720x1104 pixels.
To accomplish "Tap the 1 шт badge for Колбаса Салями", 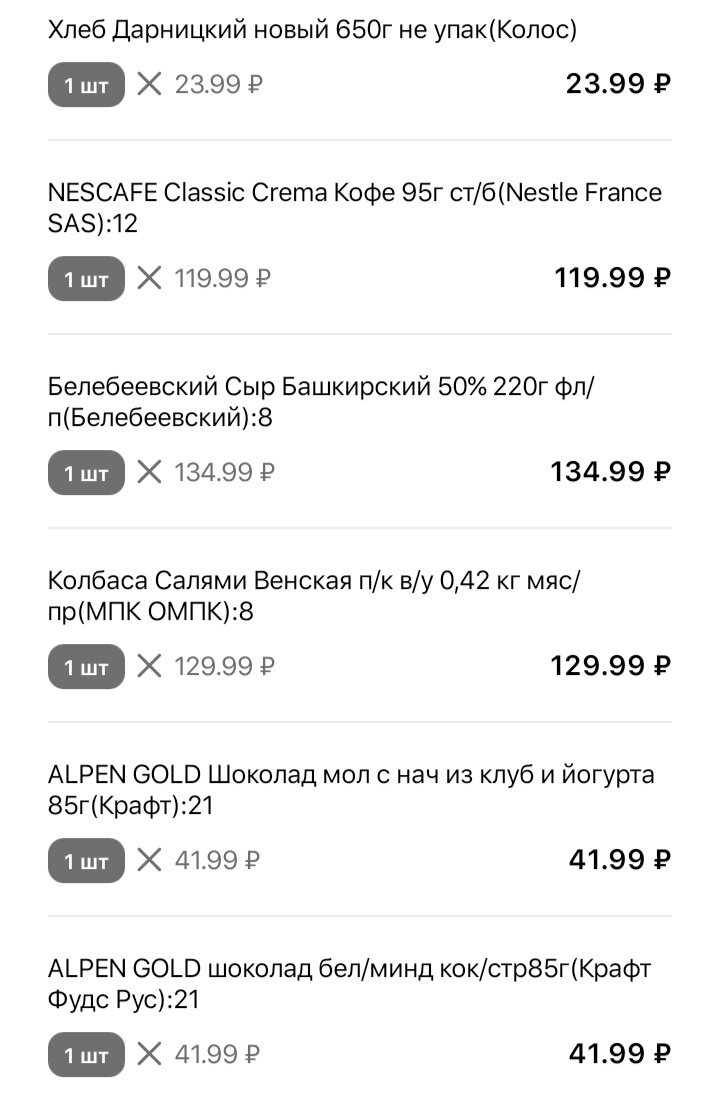I will 87,667.
